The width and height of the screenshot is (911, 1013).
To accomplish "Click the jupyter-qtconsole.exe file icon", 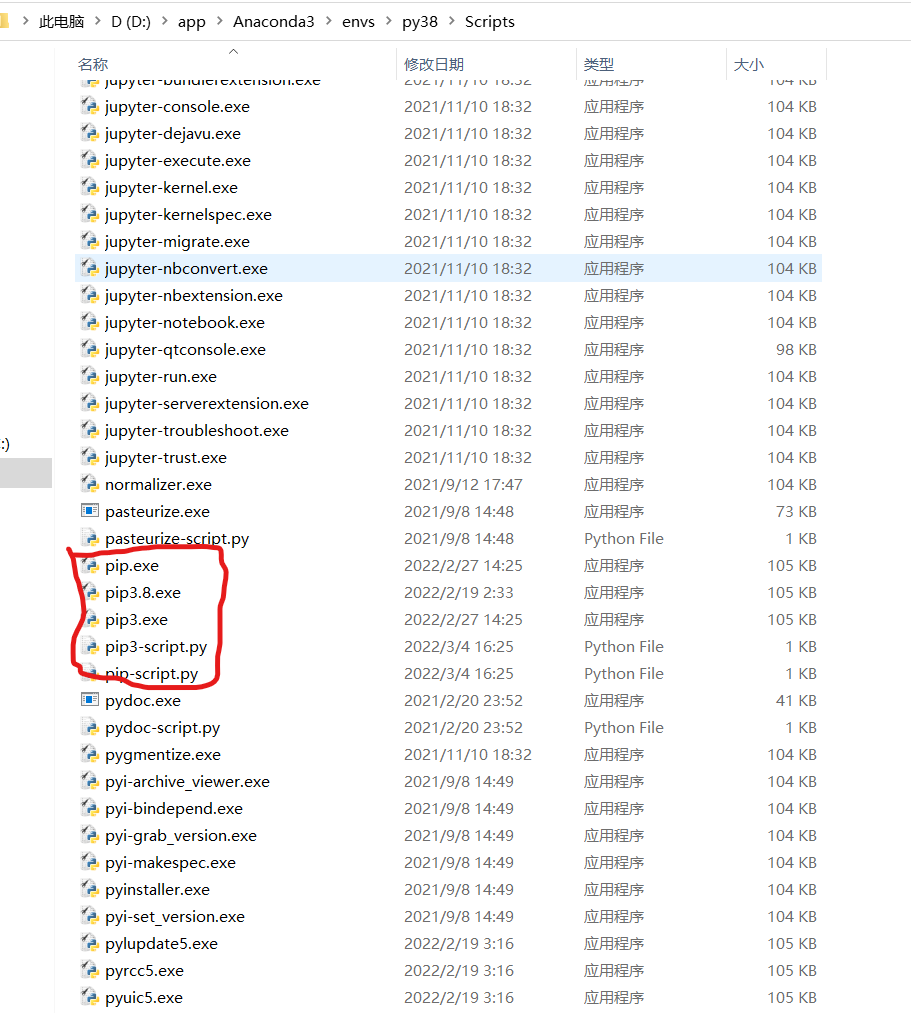I will click(90, 349).
